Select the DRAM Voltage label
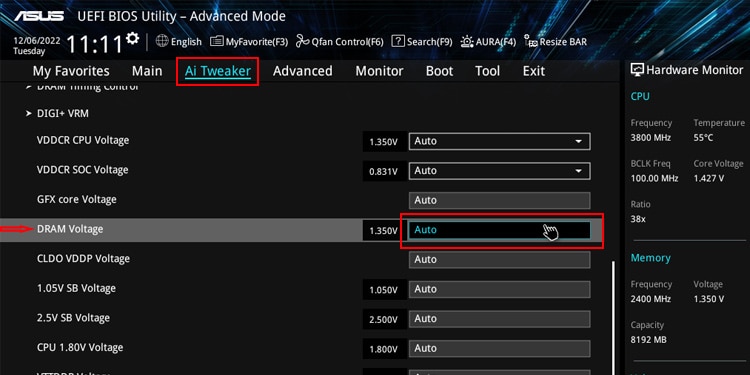Screen dimensions: 750x375 70,229
